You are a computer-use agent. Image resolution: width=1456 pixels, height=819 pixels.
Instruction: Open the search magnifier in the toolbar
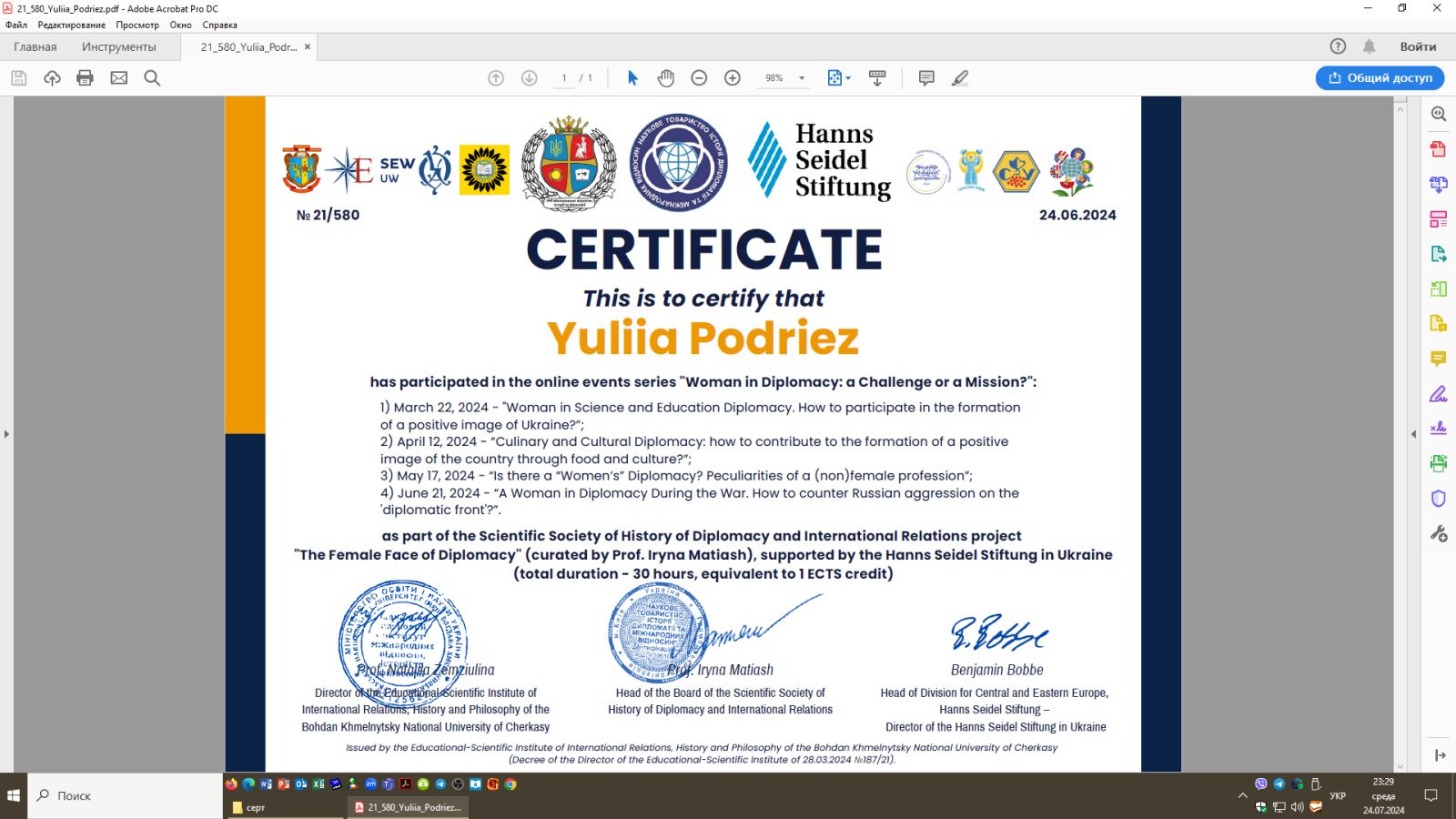(152, 78)
